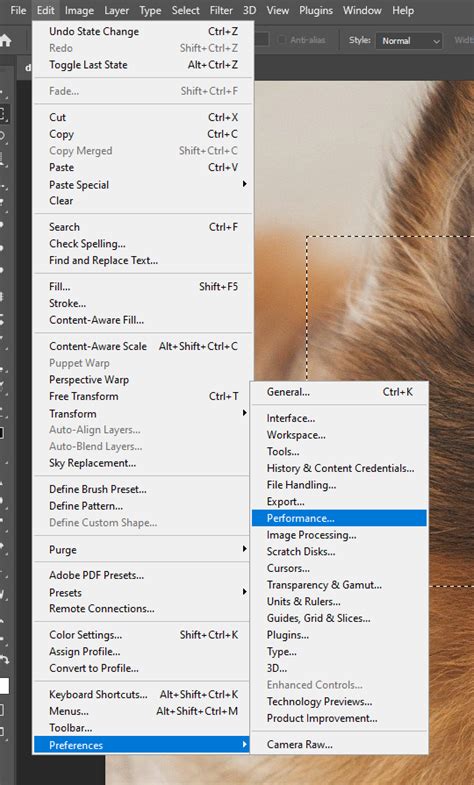Screen dimensions: 474x785
Task: Open Workspace... preferences
Action: click(x=339, y=435)
